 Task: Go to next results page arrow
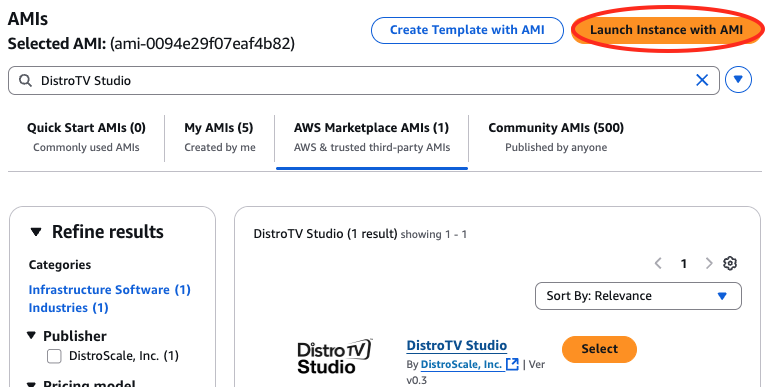[709, 263]
